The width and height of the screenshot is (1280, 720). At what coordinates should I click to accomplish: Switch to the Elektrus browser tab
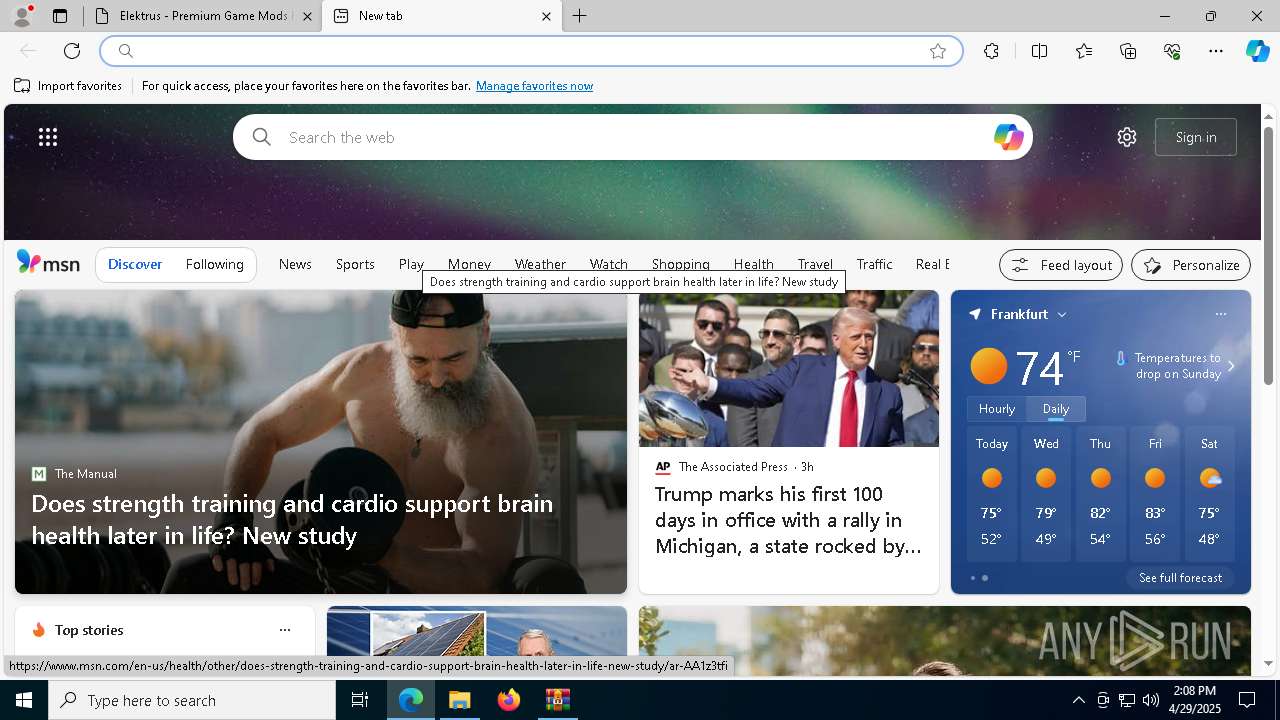[x=200, y=16]
